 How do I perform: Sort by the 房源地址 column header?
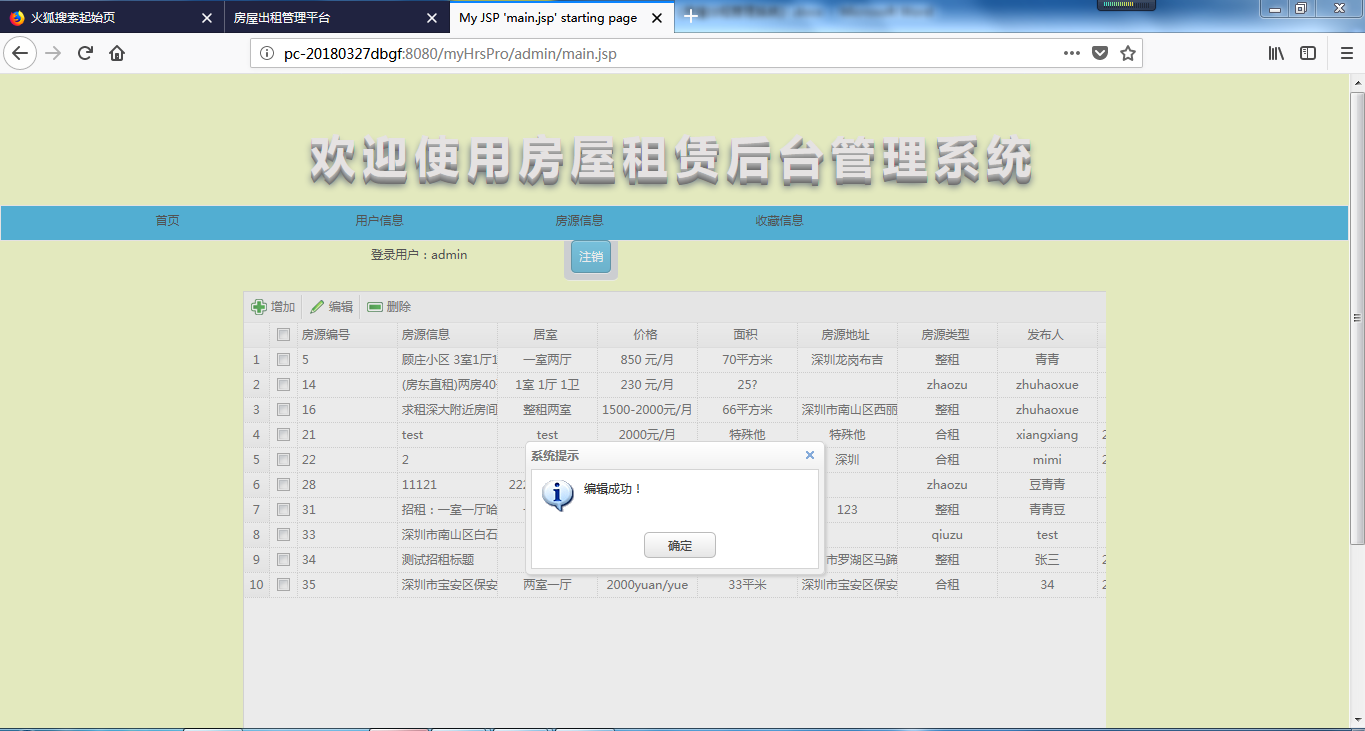point(847,335)
